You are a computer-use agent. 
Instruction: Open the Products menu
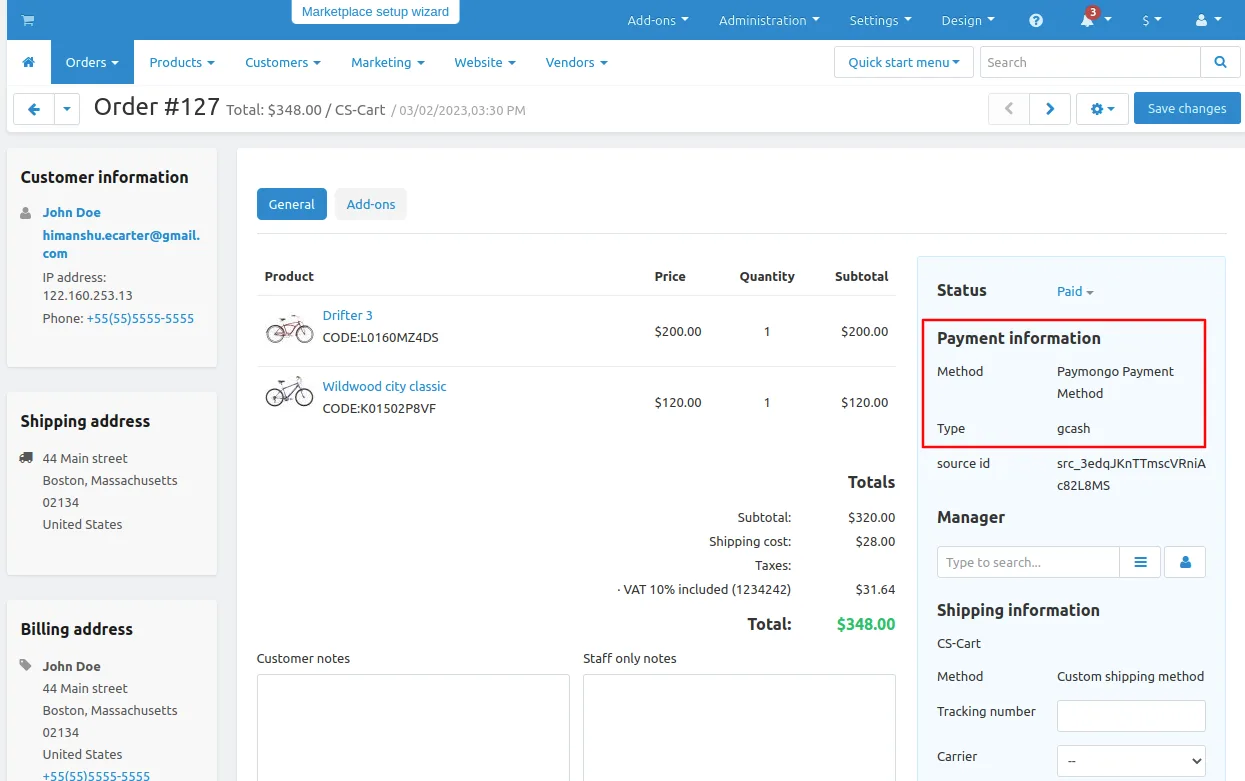pos(182,62)
